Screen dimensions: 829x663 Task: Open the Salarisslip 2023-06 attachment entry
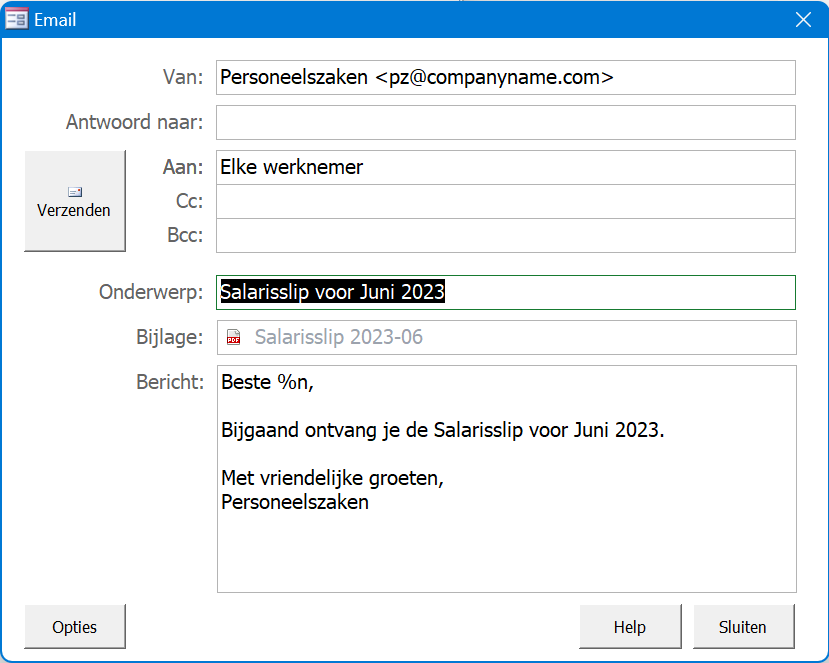point(339,337)
